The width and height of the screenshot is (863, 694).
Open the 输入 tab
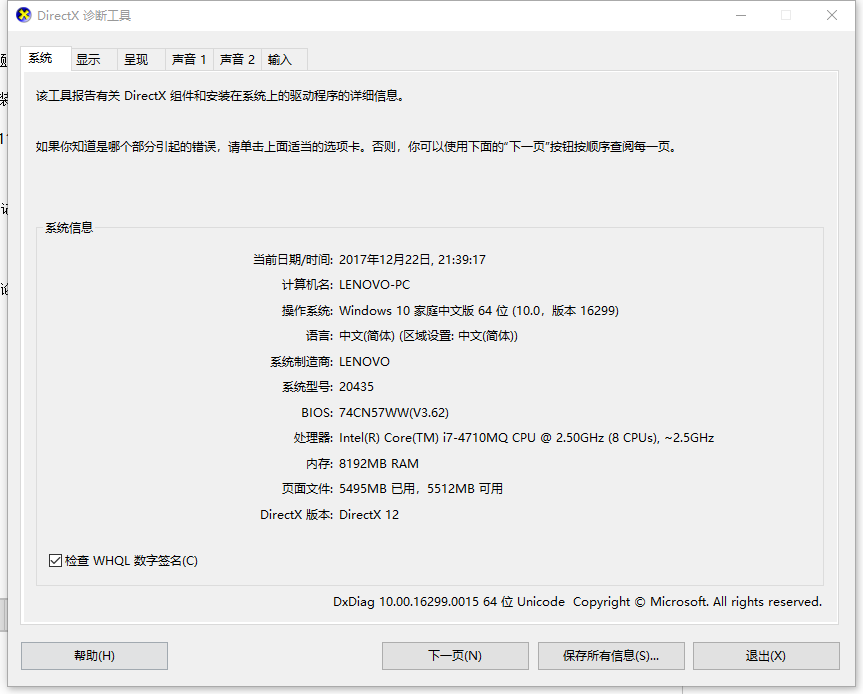284,59
